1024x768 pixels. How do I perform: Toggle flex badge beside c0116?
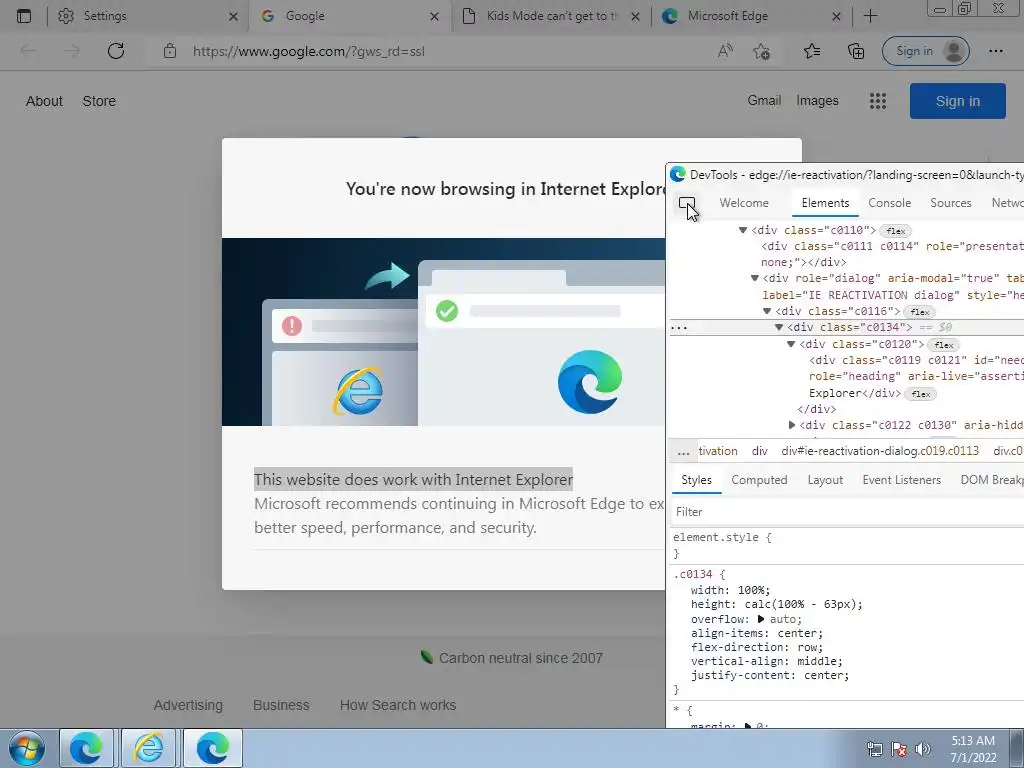[x=920, y=312]
